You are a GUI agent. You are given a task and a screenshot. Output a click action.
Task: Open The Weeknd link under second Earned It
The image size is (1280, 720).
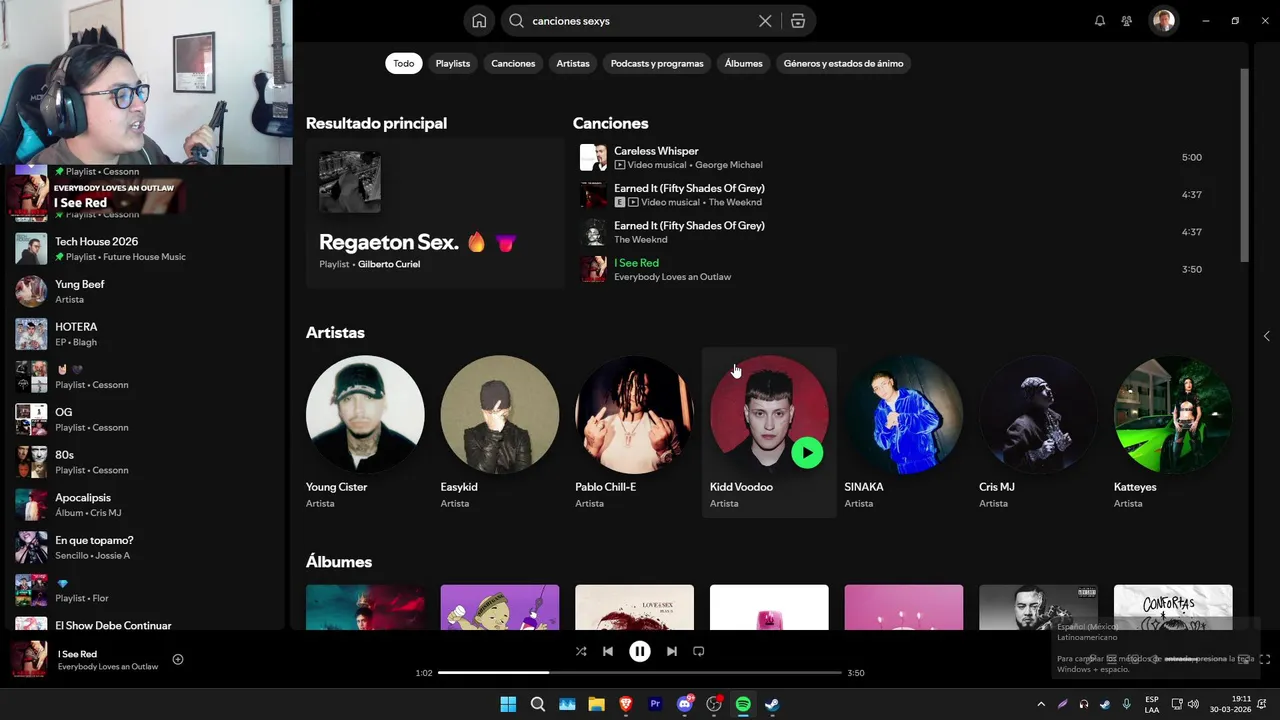(x=639, y=240)
